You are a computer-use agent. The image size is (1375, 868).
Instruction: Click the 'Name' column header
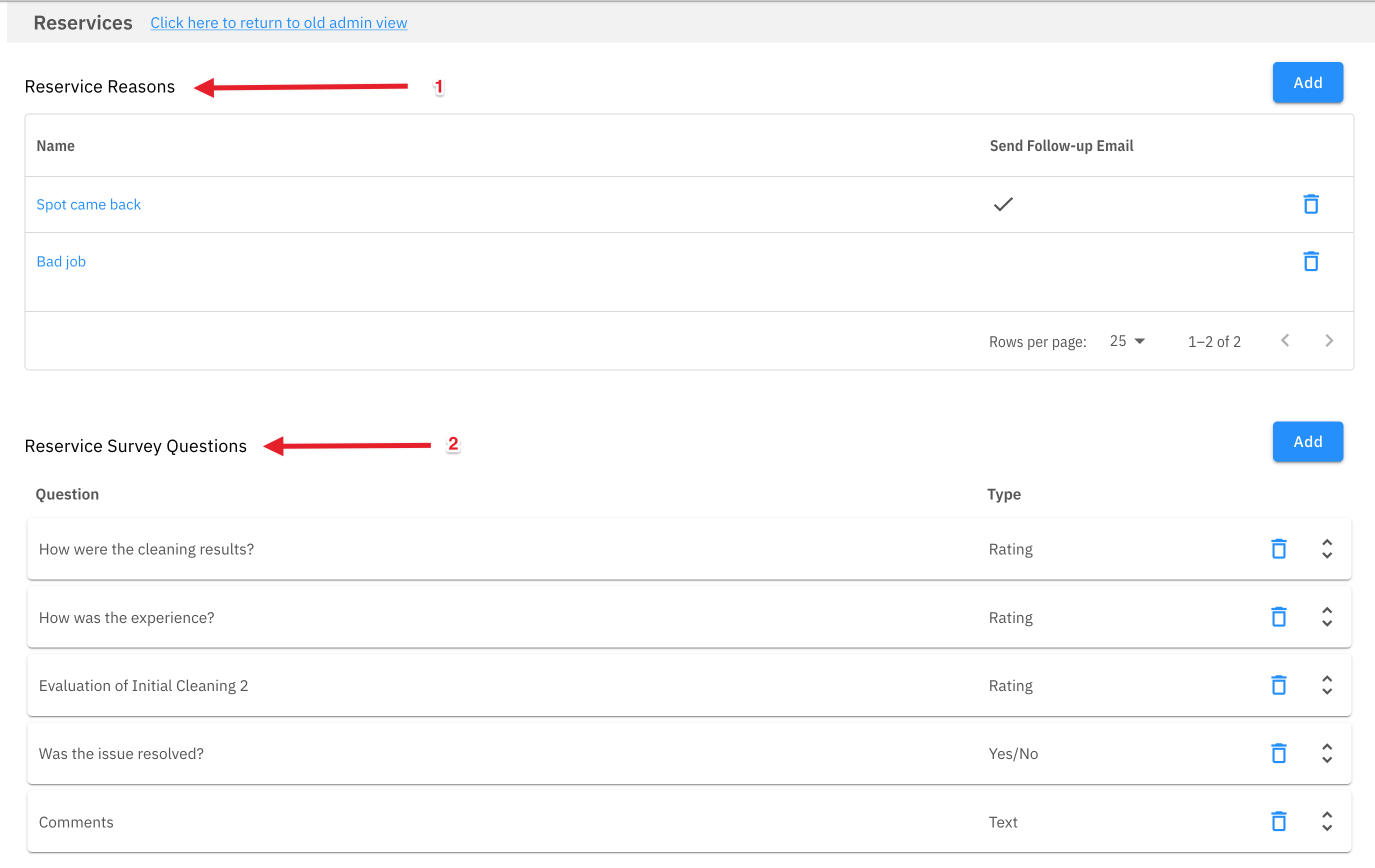pyautogui.click(x=55, y=145)
